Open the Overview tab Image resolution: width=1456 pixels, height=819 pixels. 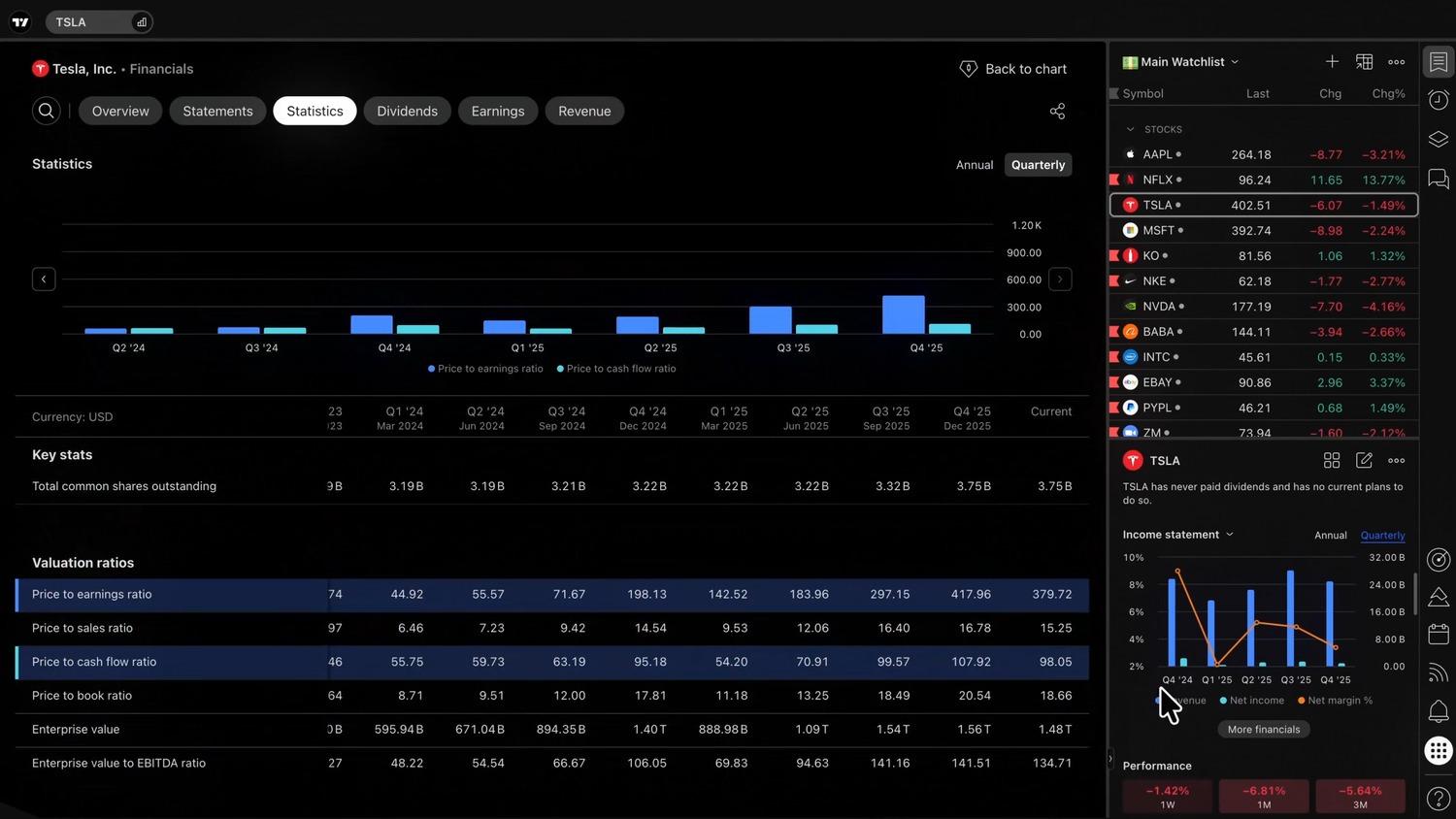tap(120, 111)
